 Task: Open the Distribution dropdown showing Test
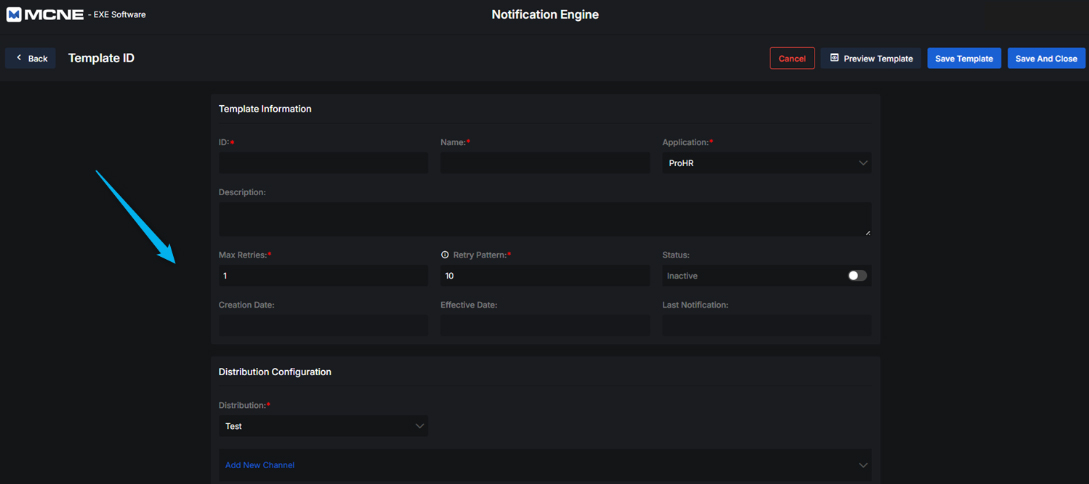pos(323,426)
